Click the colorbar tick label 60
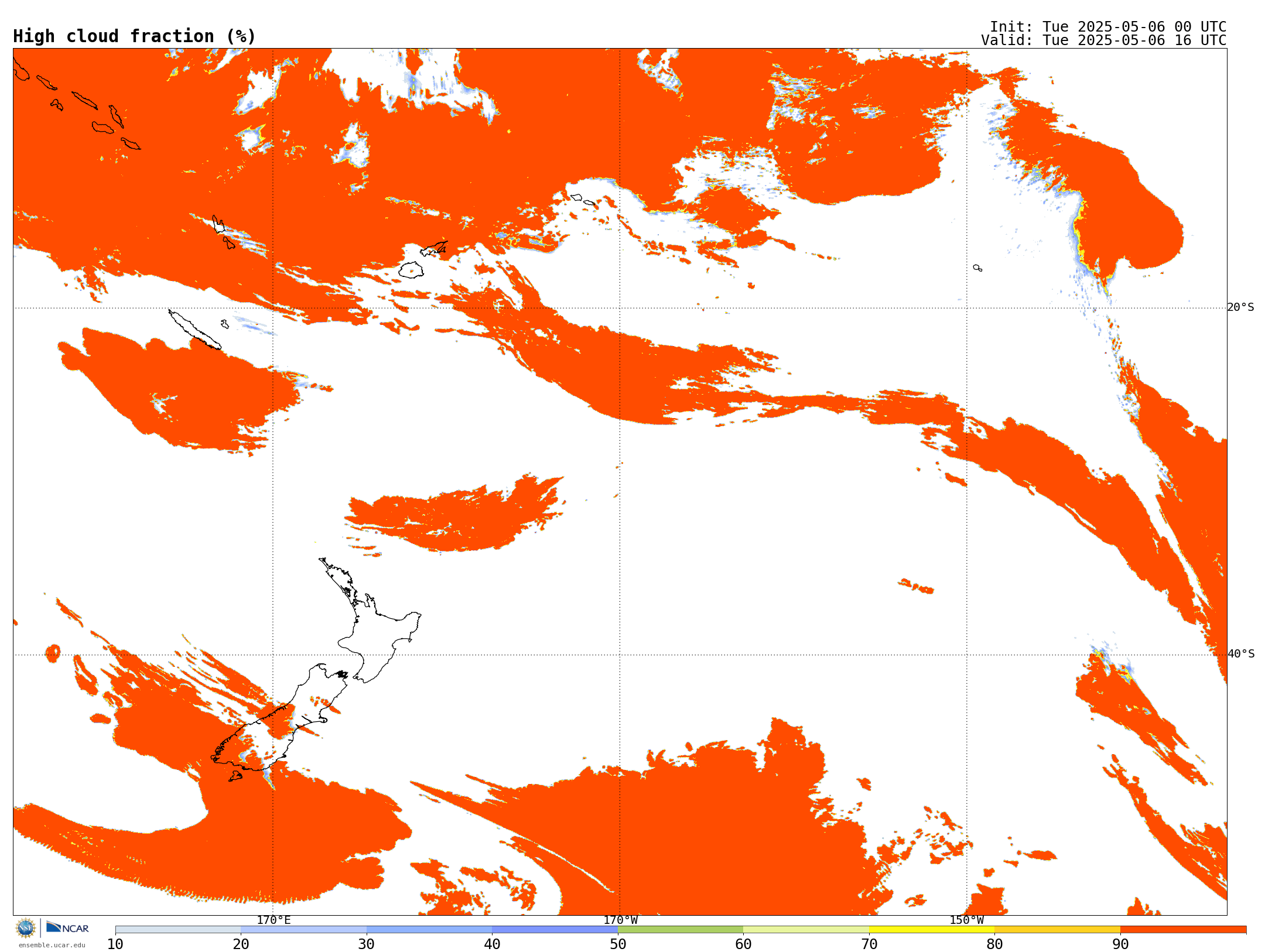Image resolution: width=1265 pixels, height=952 pixels. point(743,944)
